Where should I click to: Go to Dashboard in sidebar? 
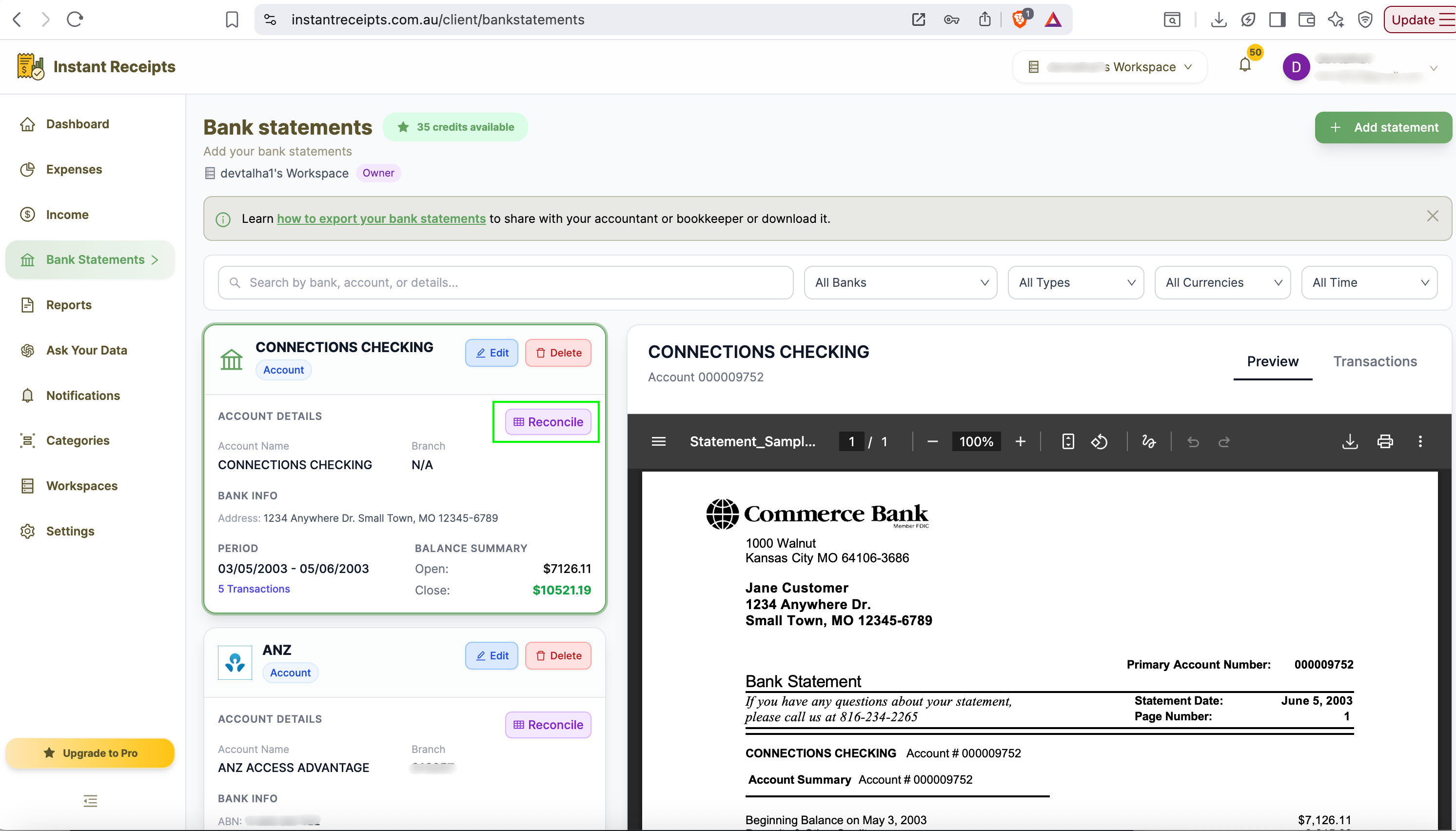coord(77,124)
